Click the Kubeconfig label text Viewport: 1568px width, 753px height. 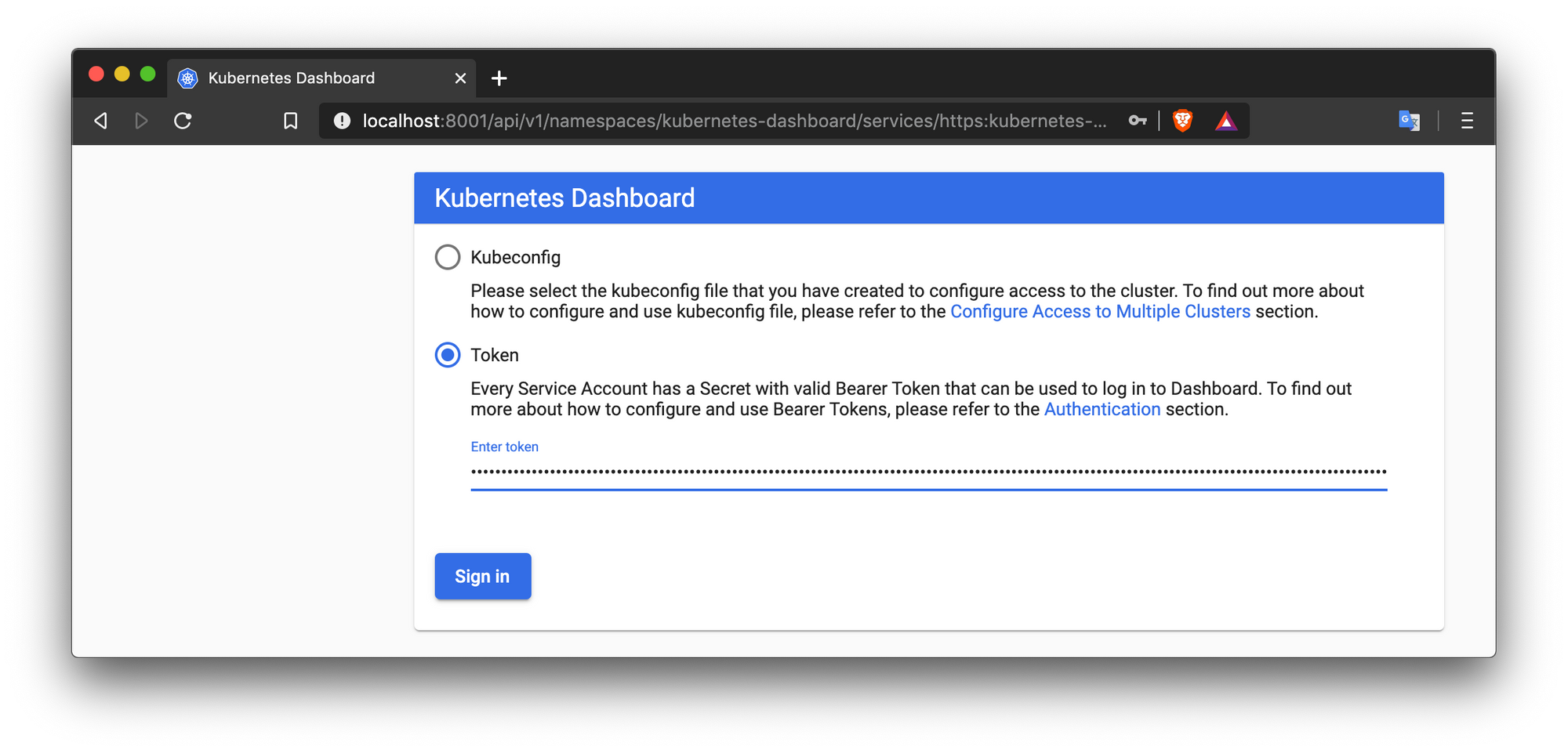[515, 258]
